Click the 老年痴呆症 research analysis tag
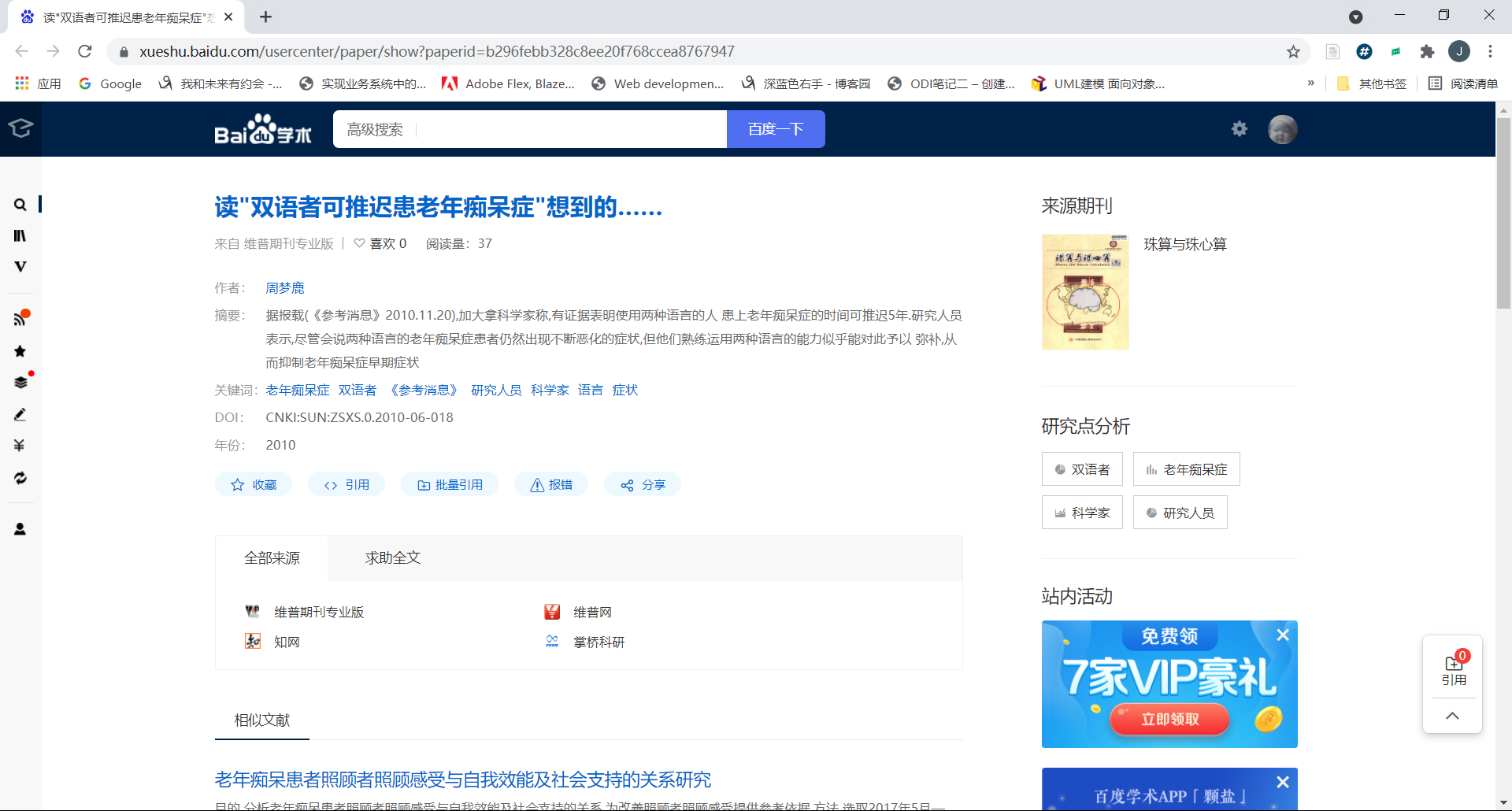The width and height of the screenshot is (1512, 811). (1187, 469)
